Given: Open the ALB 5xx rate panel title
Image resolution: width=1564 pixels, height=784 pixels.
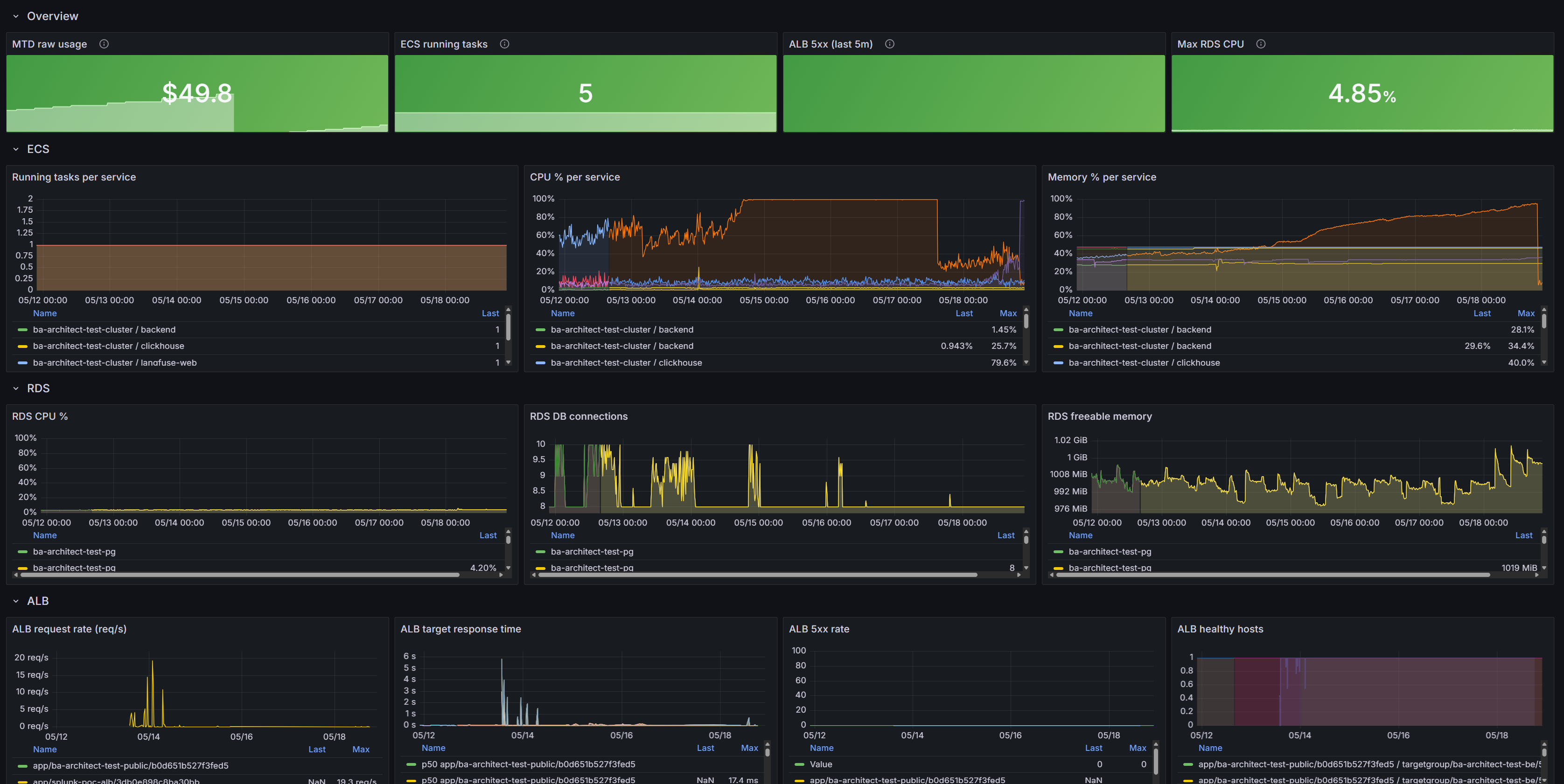Looking at the screenshot, I should pyautogui.click(x=819, y=629).
